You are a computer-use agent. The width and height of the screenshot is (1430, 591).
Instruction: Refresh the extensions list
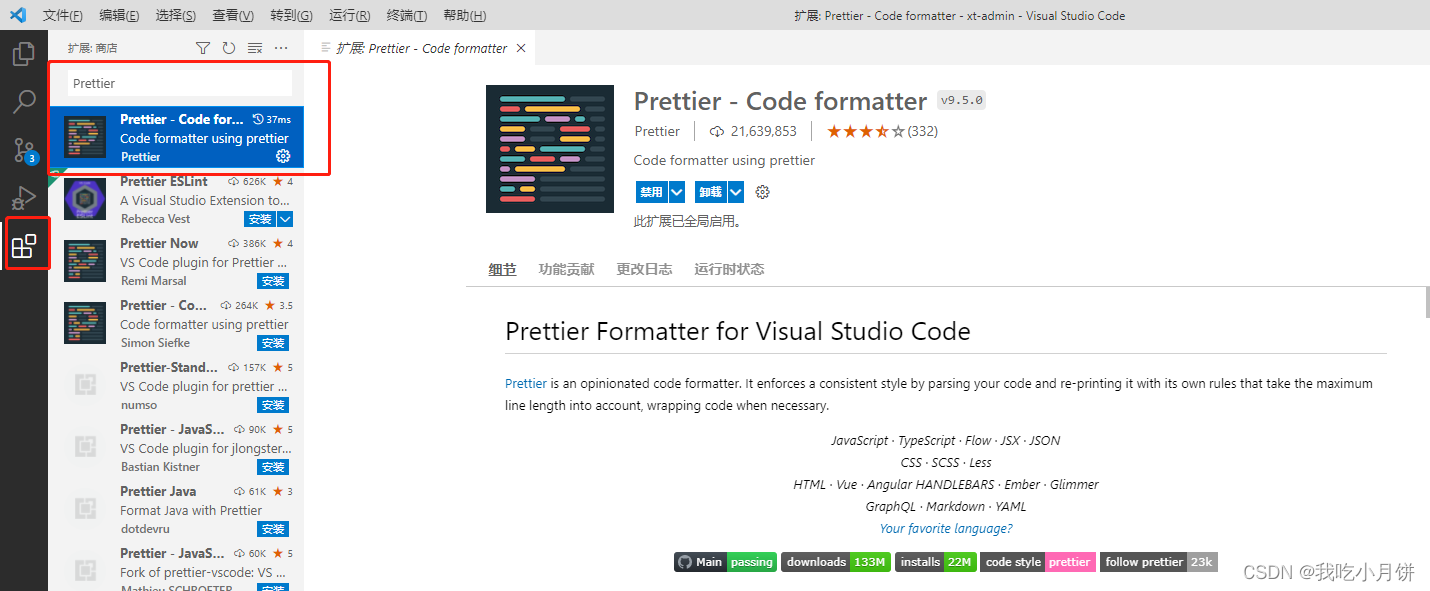pyautogui.click(x=229, y=48)
